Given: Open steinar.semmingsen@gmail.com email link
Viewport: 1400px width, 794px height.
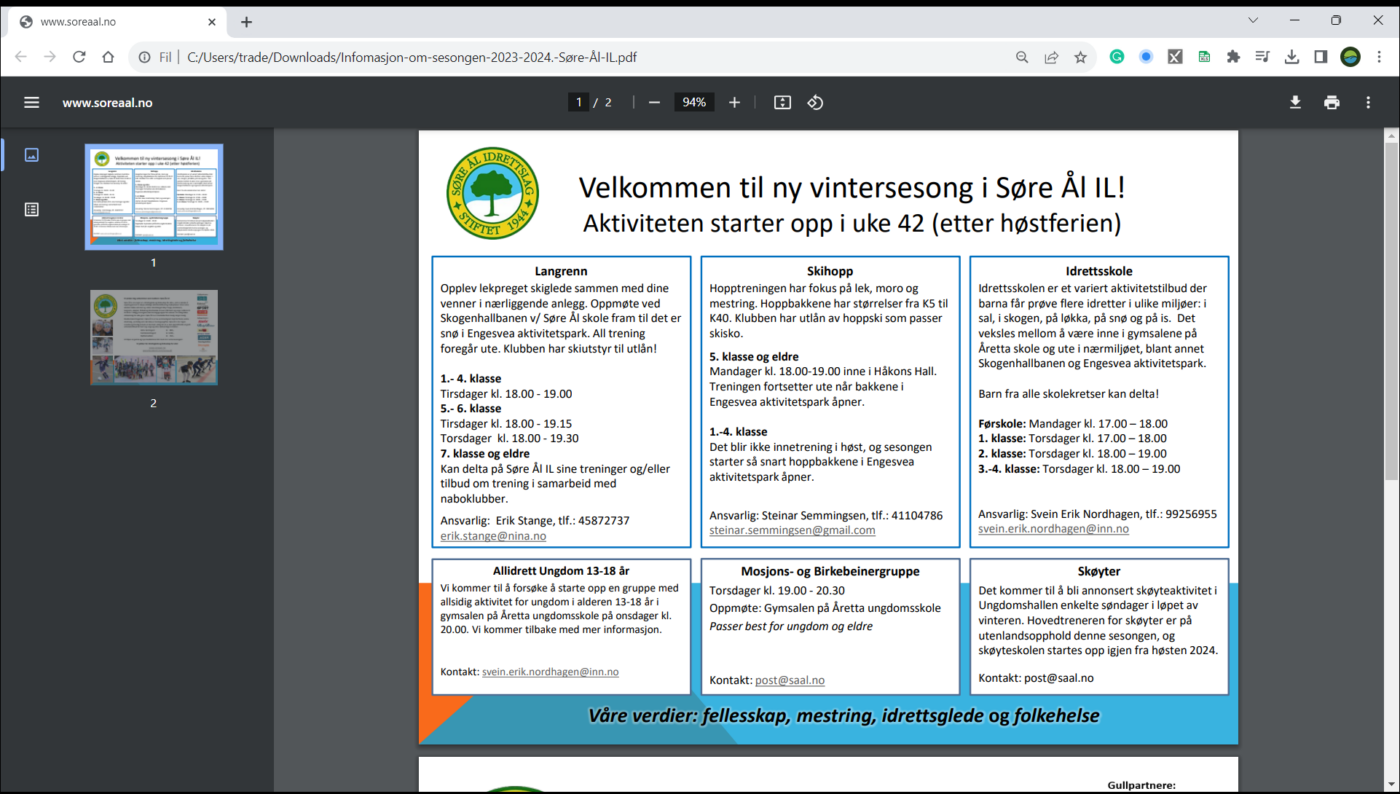Looking at the screenshot, I should point(792,530).
